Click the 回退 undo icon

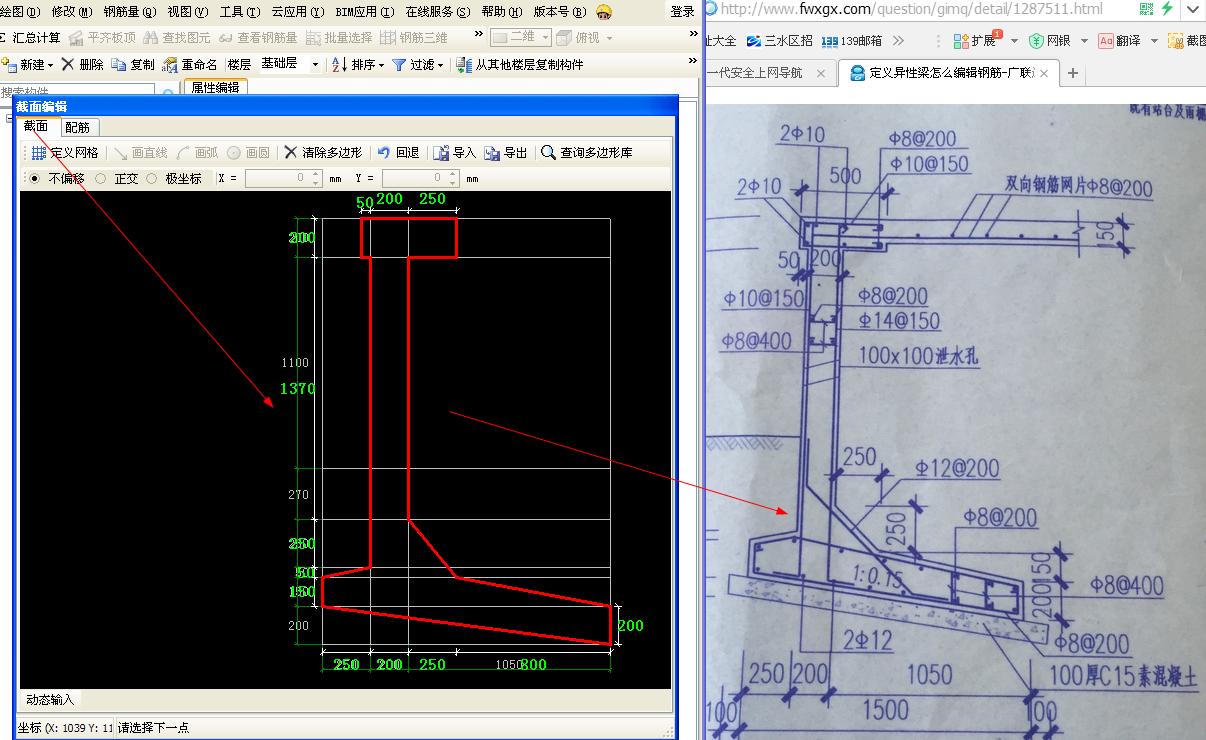coord(384,153)
